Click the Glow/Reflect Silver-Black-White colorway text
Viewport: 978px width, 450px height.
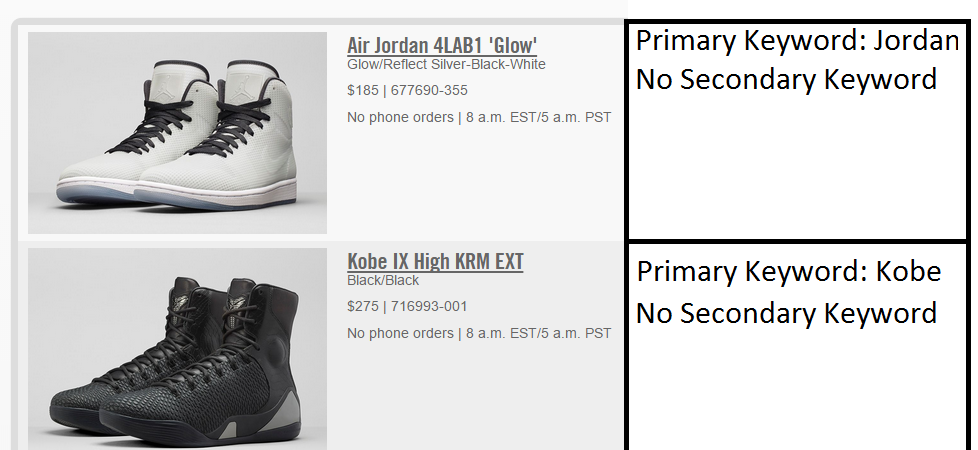coord(446,64)
